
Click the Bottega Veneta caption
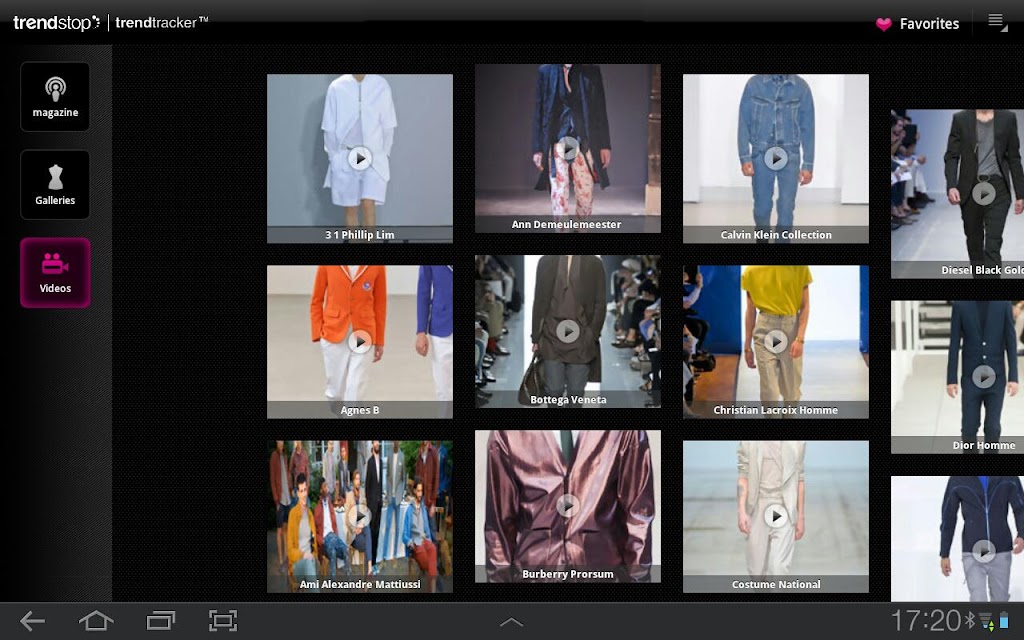pyautogui.click(x=568, y=400)
